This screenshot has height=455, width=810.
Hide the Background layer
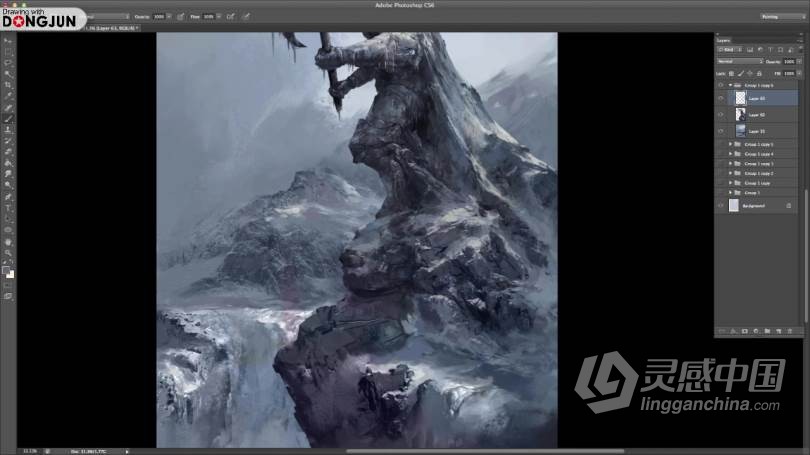pos(721,206)
